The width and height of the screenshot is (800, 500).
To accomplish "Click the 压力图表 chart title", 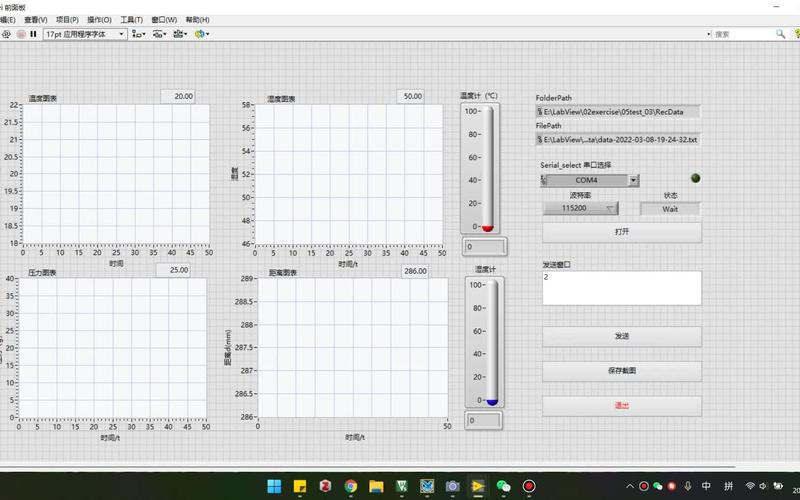I will (42, 273).
